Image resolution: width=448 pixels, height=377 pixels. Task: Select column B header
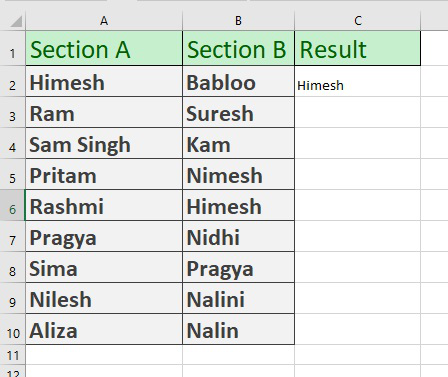tap(238, 21)
